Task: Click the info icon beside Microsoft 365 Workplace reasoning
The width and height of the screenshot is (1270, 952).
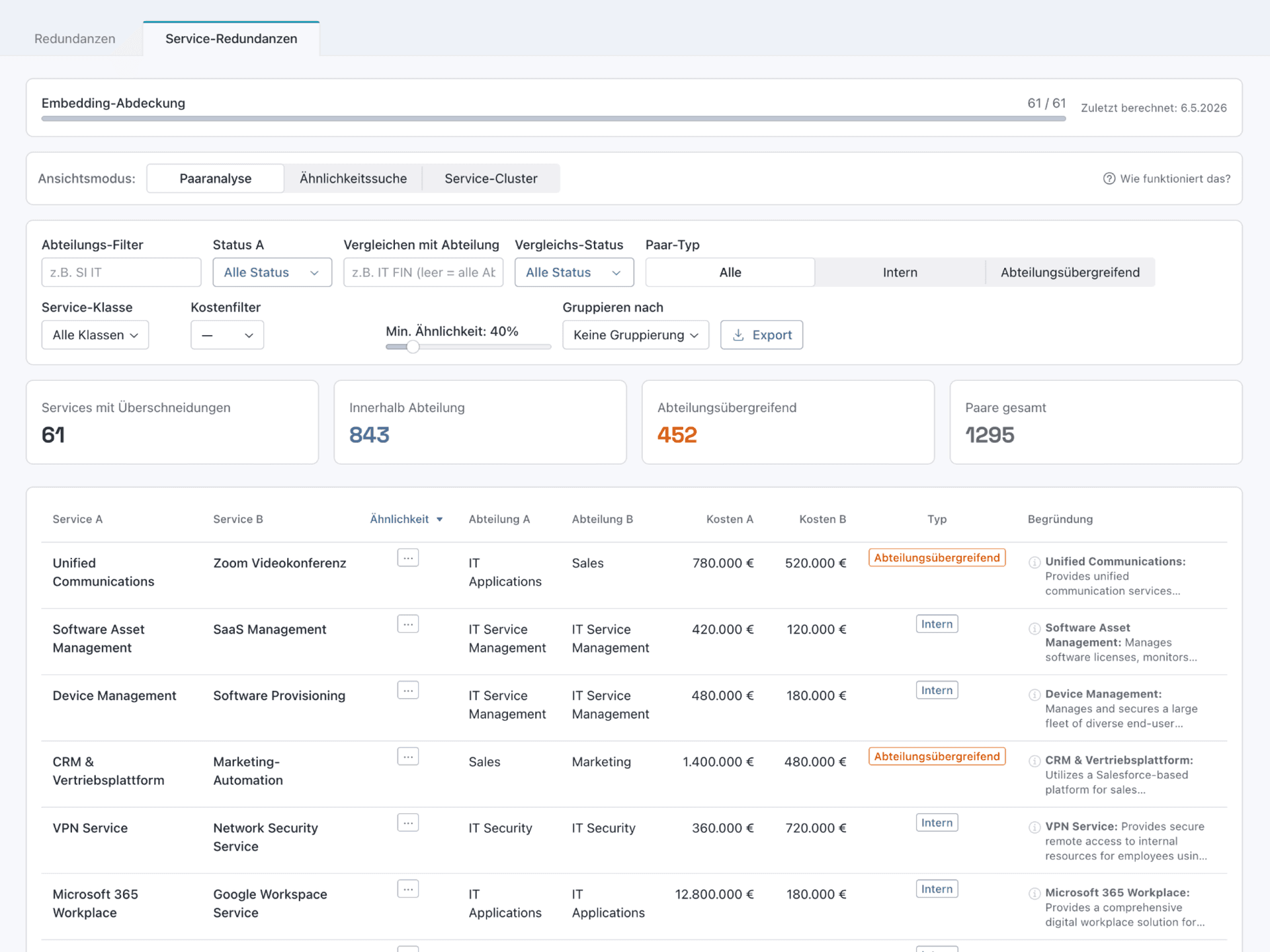Action: click(x=1035, y=893)
